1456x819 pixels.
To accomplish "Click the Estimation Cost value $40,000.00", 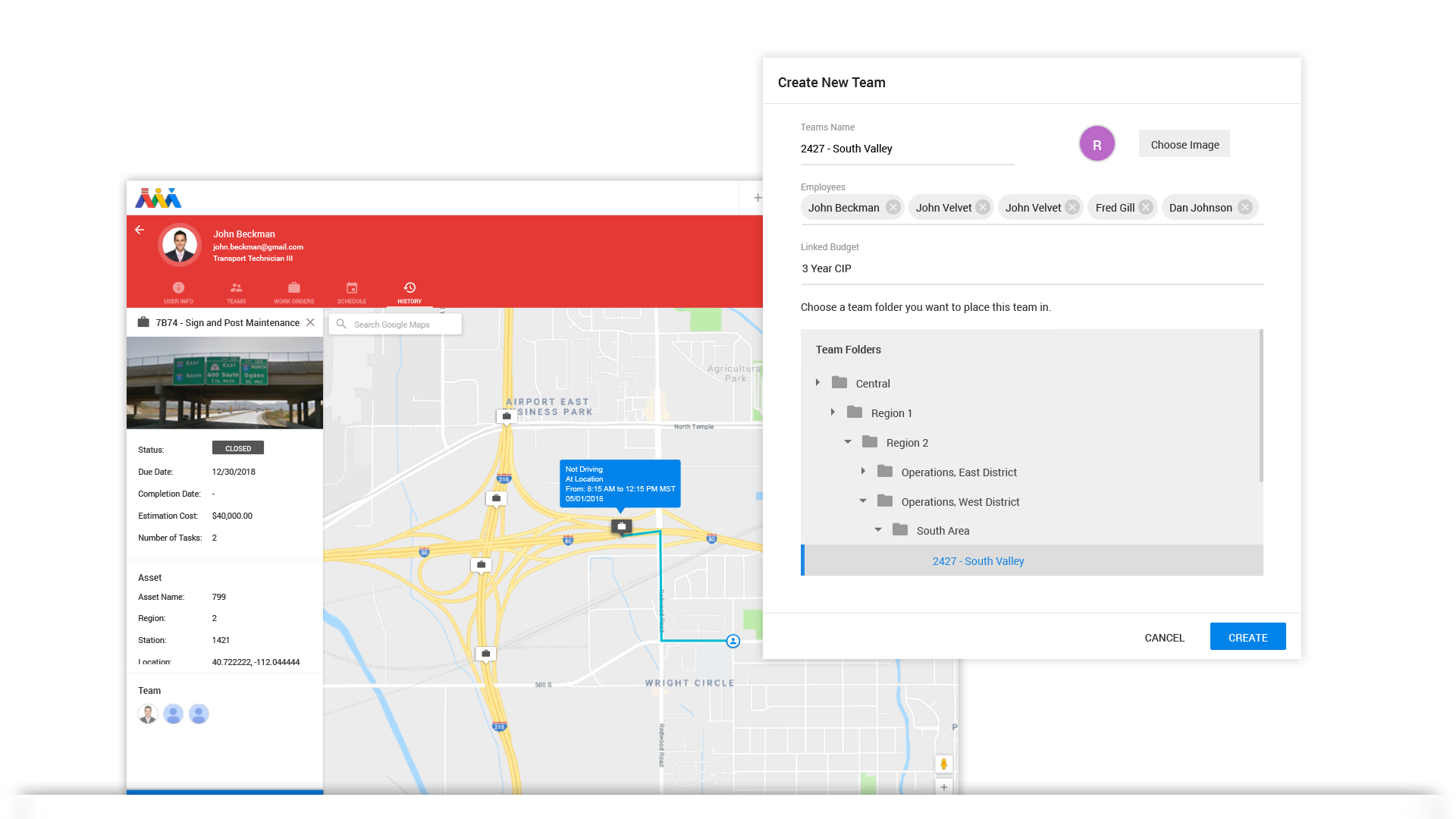I will tap(232, 516).
